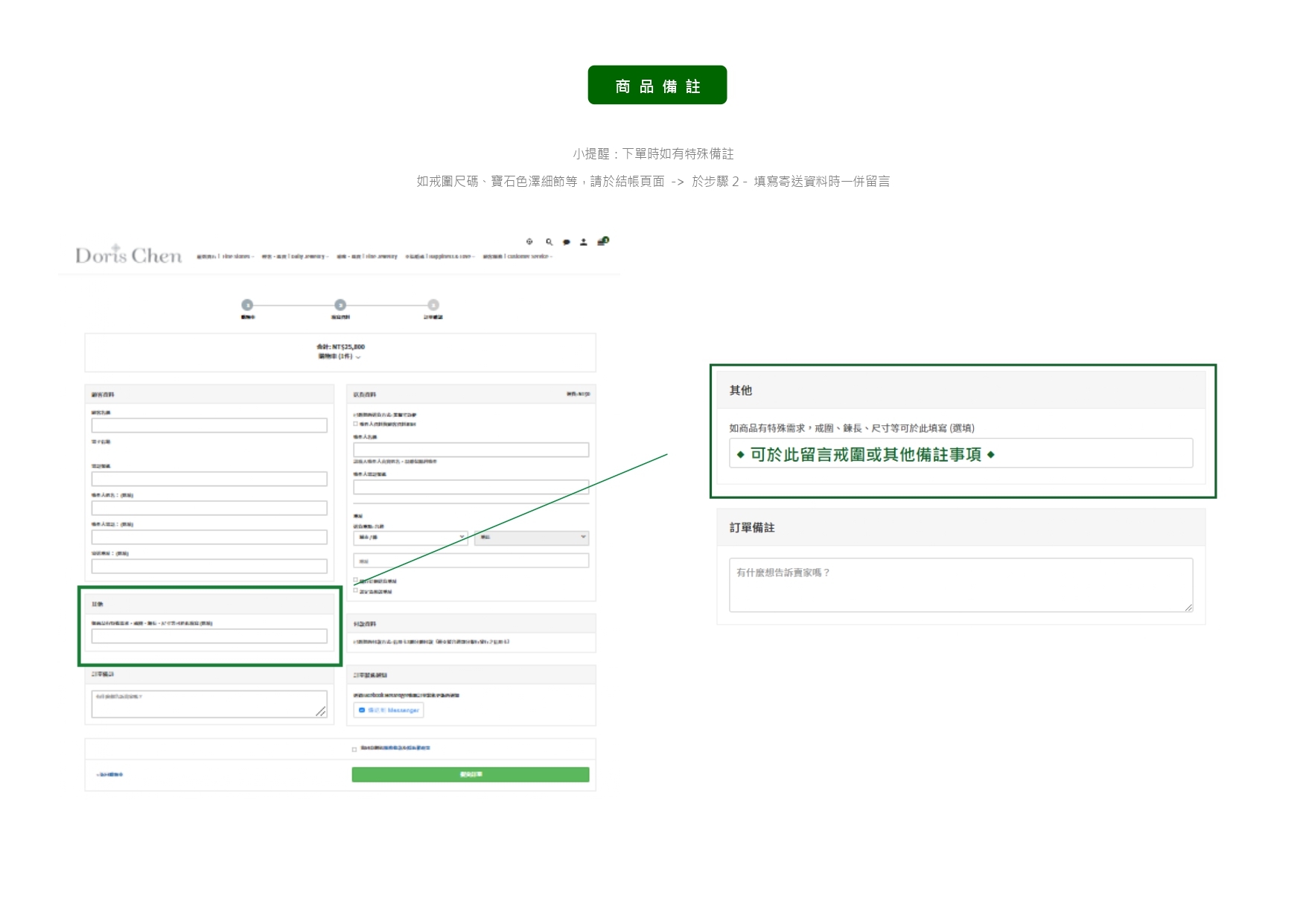Expand the cart summary below NT$25,800 total
1306x924 pixels.
click(340, 357)
